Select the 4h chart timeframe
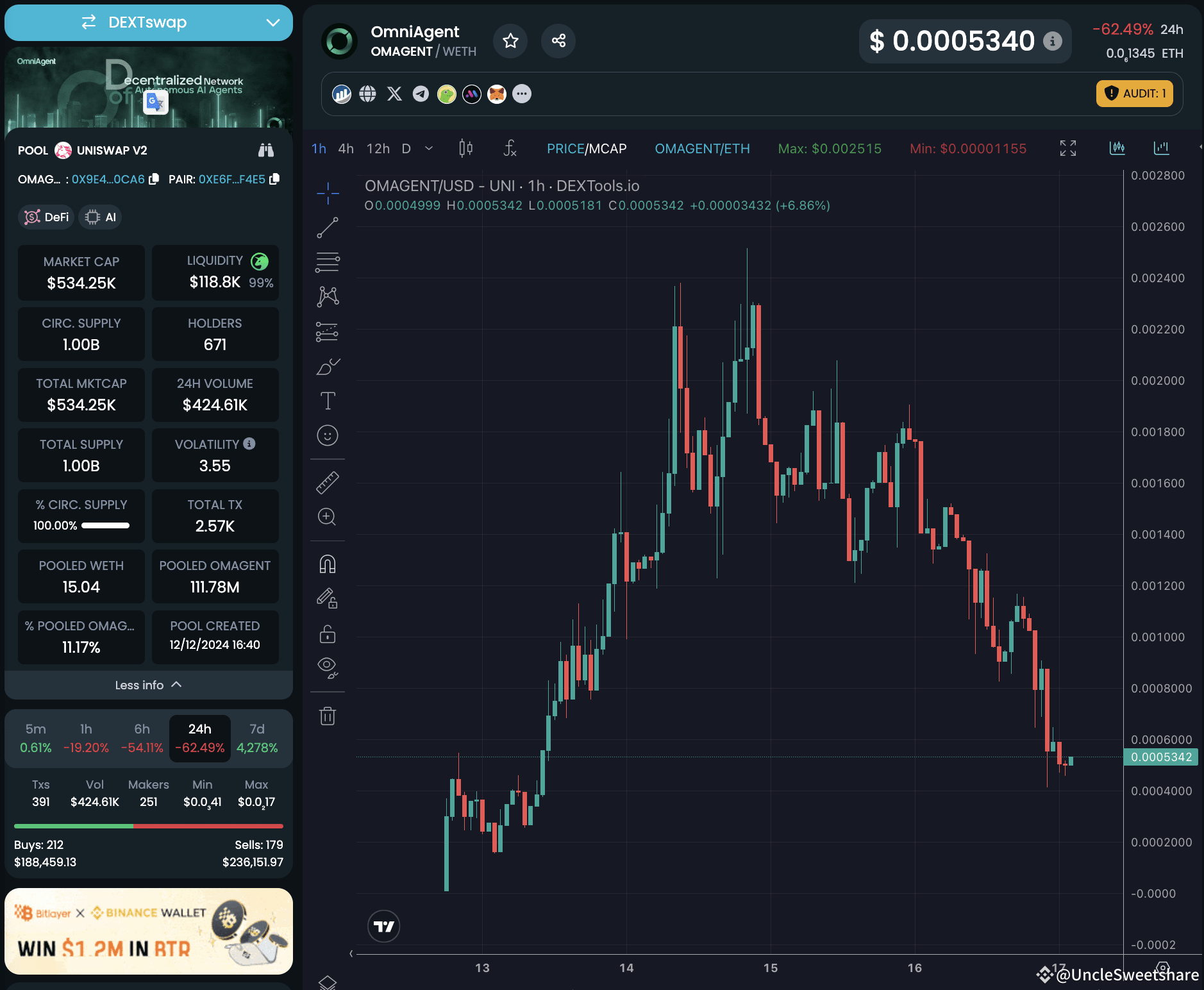The image size is (1204, 990). (x=346, y=149)
